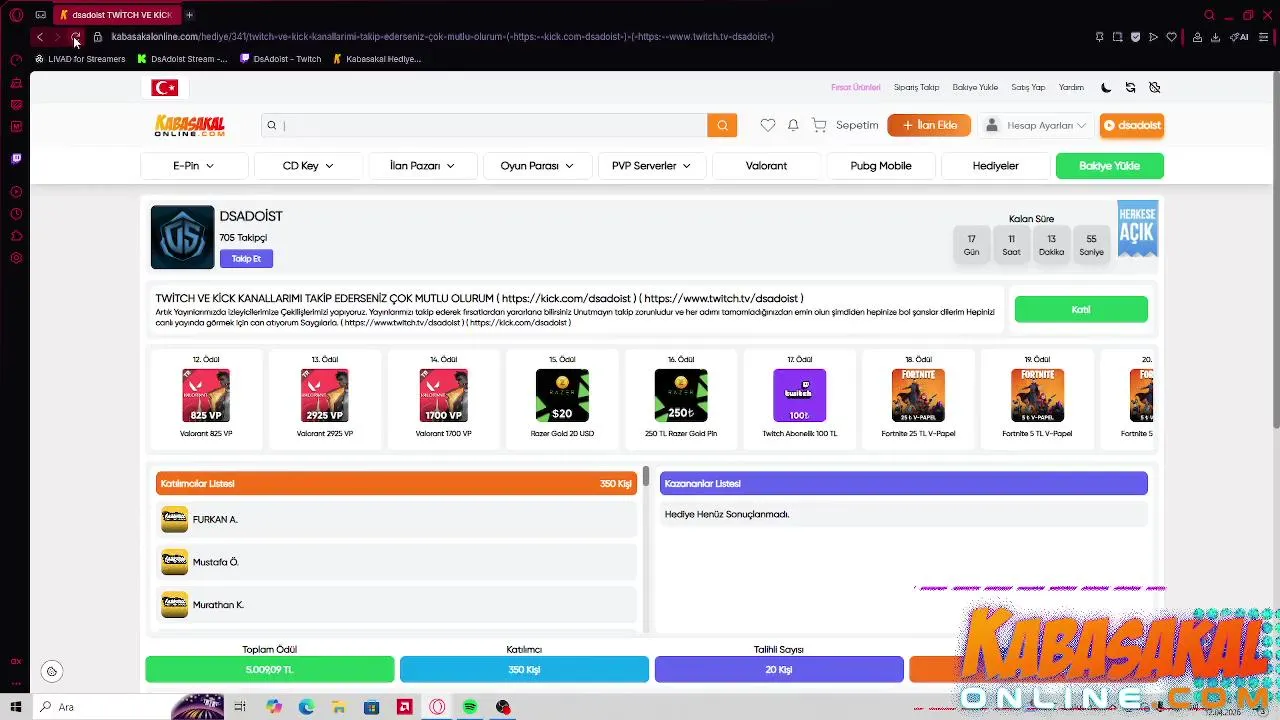Click the orange İlan Ekle button

[929, 125]
